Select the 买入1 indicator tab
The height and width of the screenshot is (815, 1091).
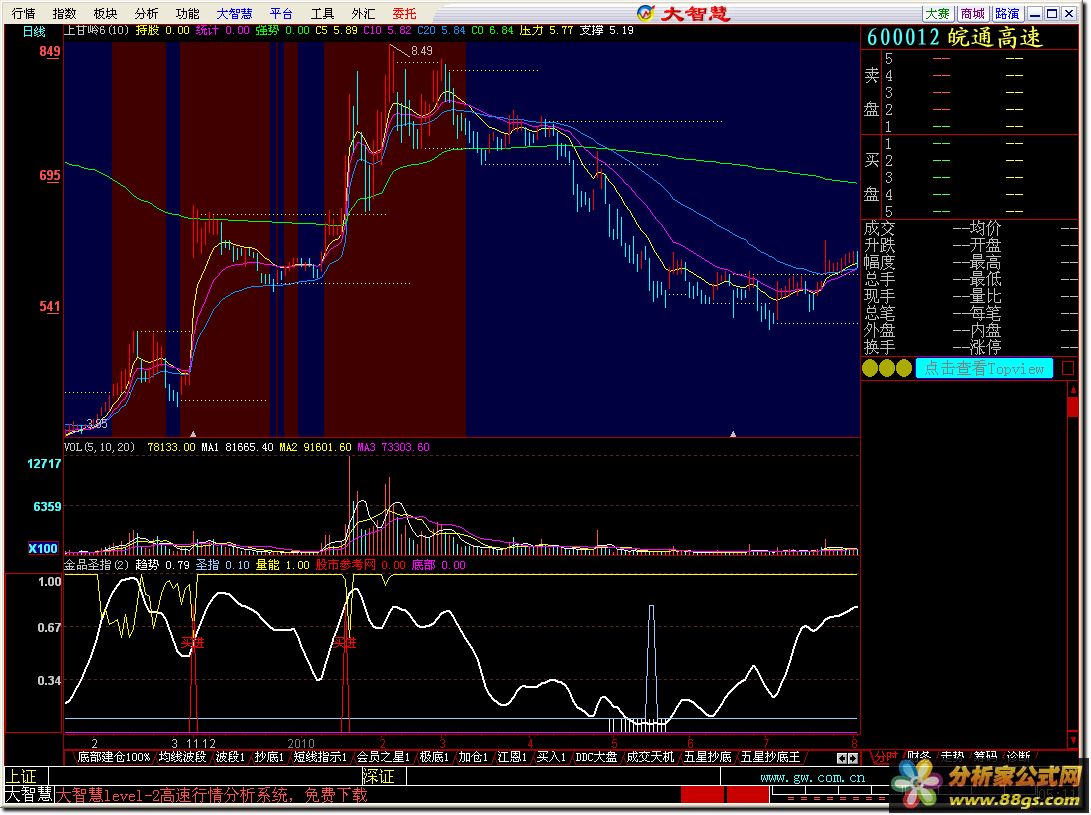tap(551, 757)
